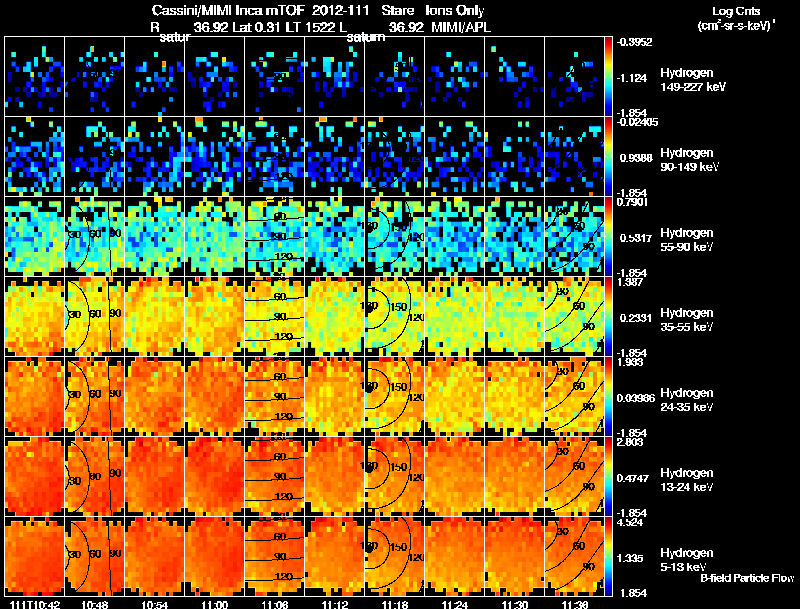Jump to the 11:36 time label
Image resolution: width=800 pixels, height=609 pixels.
(x=574, y=604)
